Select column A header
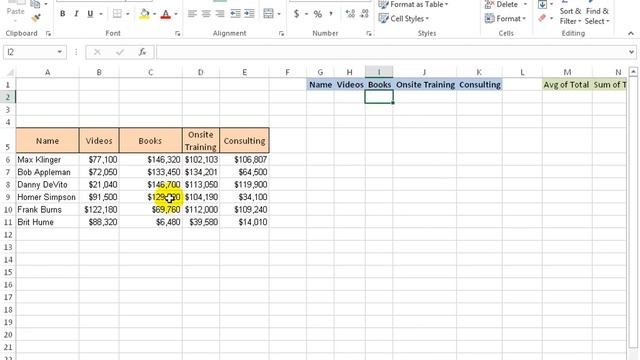The height and width of the screenshot is (360, 640). coord(47,73)
